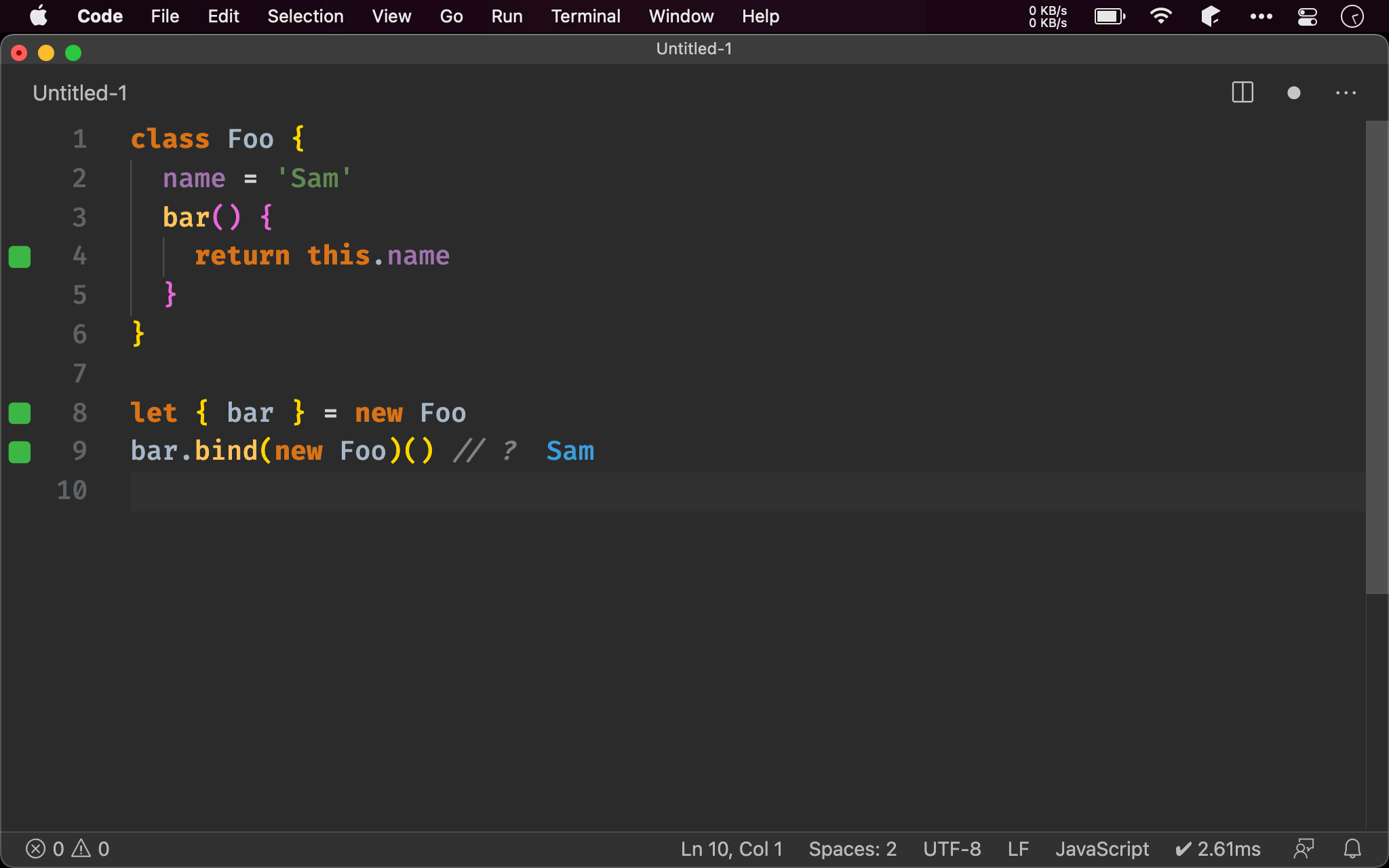The image size is (1389, 868).
Task: Click the LF end-of-line button
Action: tap(1018, 848)
